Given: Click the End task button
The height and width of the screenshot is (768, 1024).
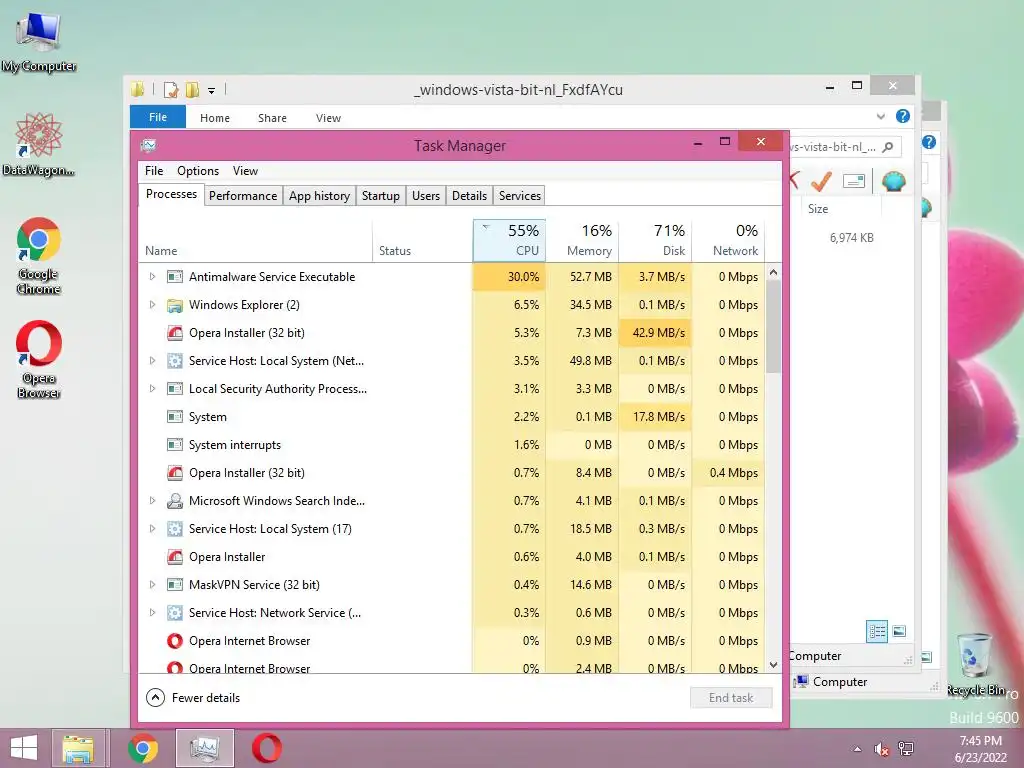Looking at the screenshot, I should [x=731, y=697].
